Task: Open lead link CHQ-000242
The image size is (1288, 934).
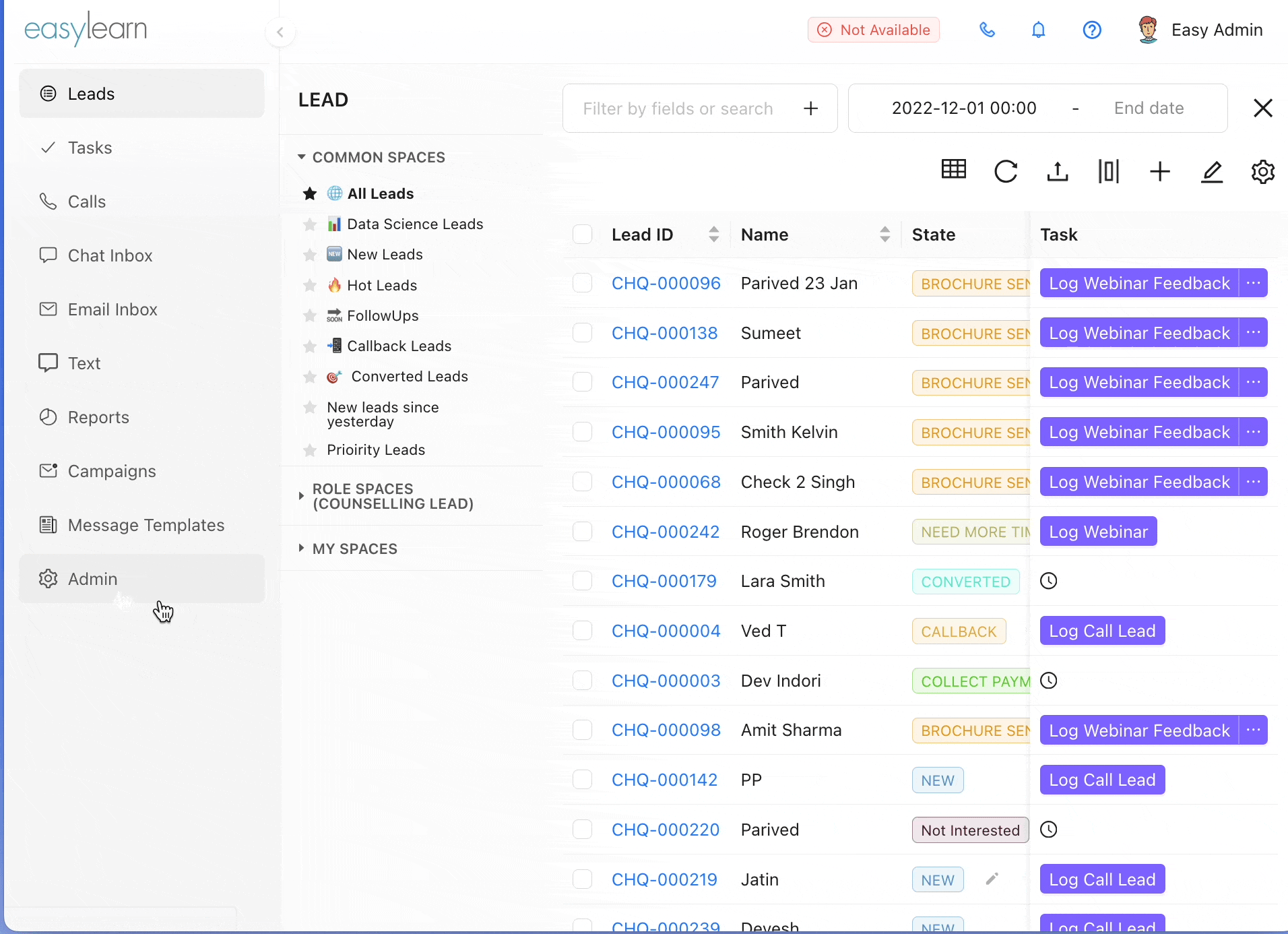Action: pyautogui.click(x=665, y=532)
